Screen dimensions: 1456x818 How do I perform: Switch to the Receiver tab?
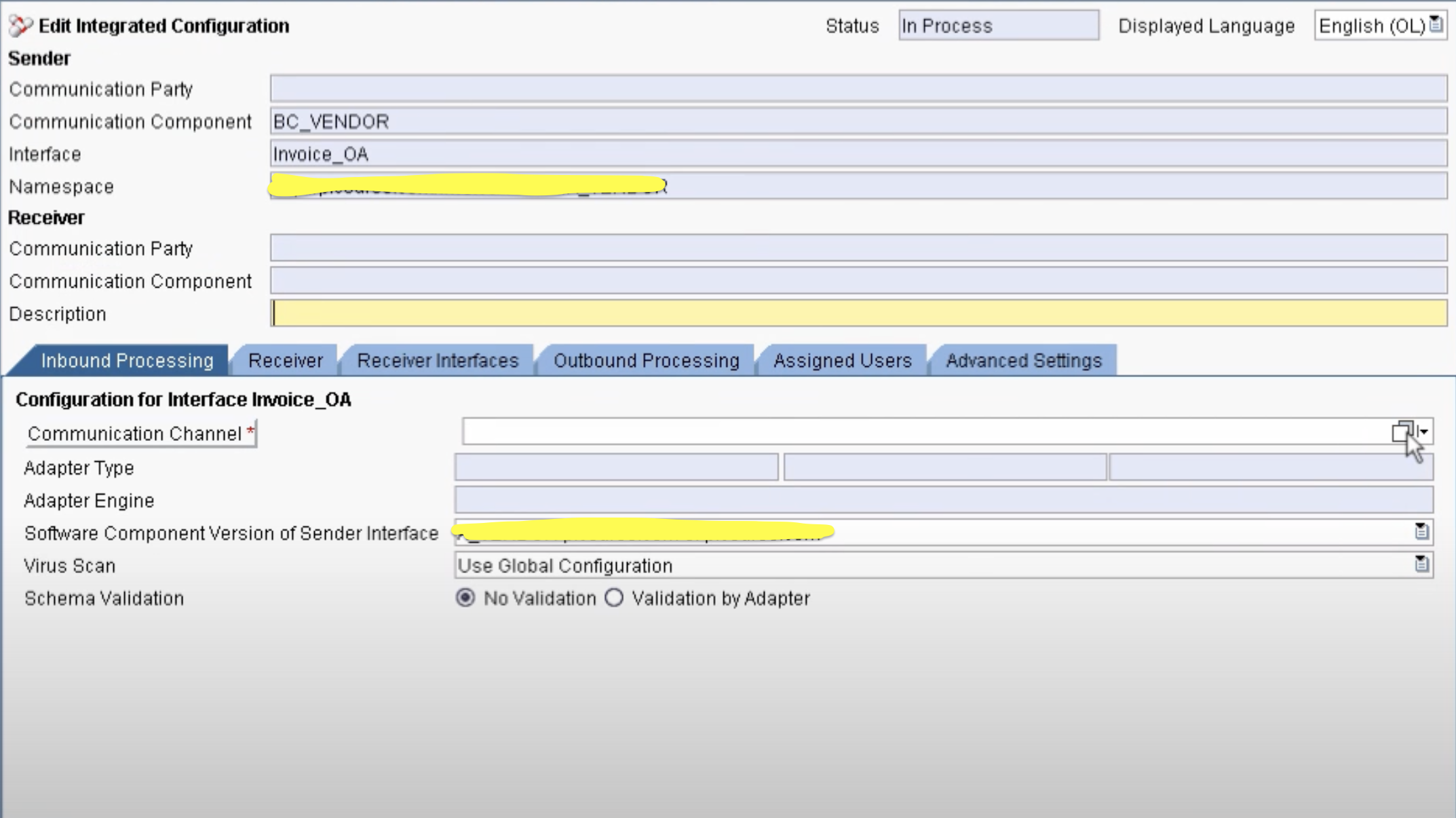coord(285,360)
